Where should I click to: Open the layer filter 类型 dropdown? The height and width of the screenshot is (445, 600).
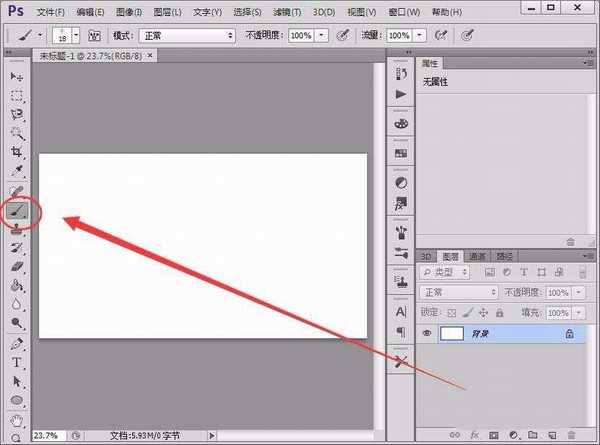coord(450,272)
